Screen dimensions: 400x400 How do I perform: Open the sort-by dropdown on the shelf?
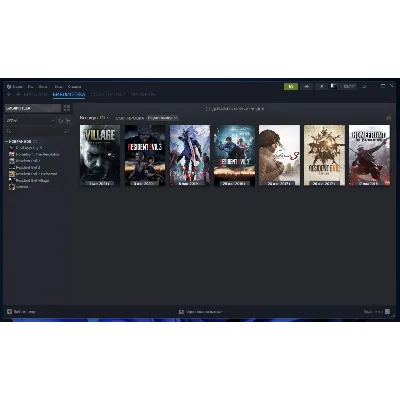tap(163, 118)
